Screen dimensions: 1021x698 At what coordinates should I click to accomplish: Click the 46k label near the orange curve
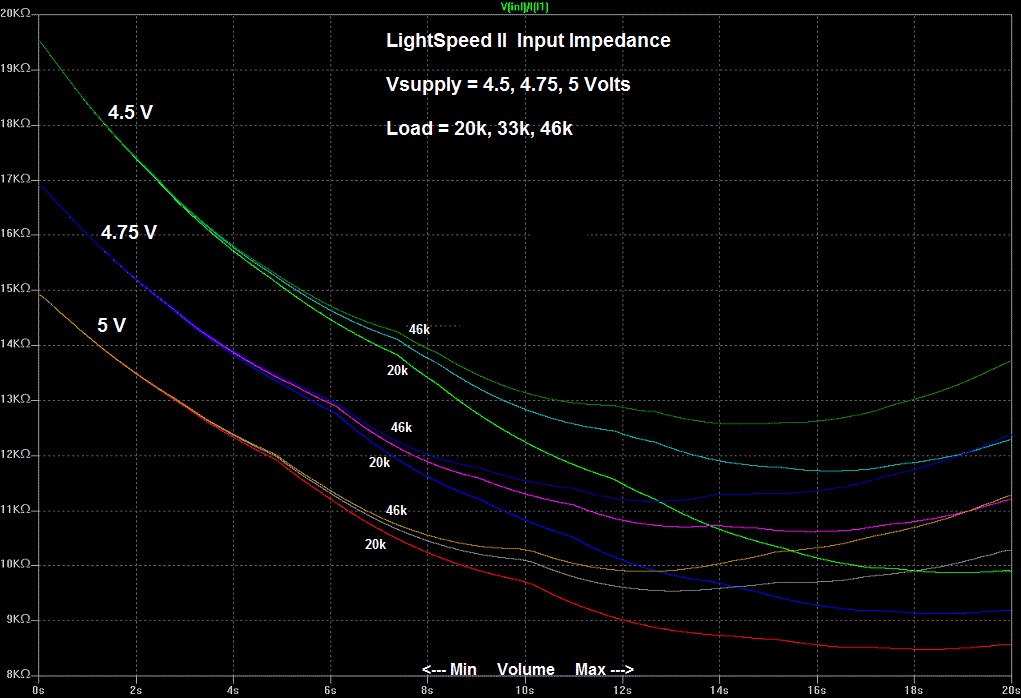coord(397,510)
